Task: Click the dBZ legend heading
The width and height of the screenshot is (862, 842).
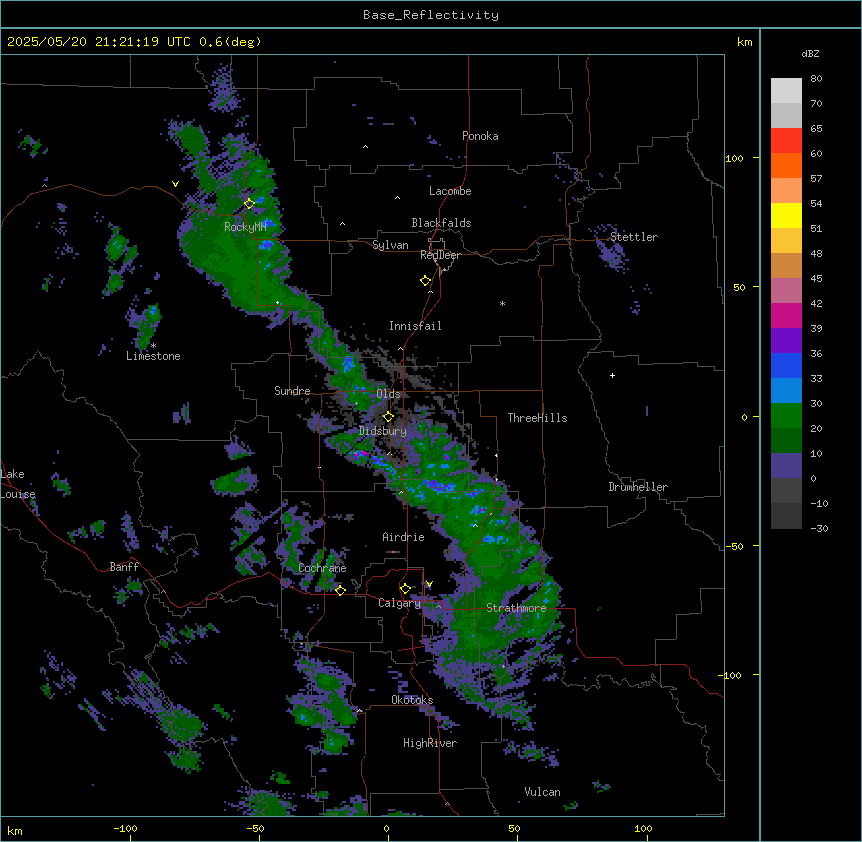Action: click(810, 54)
